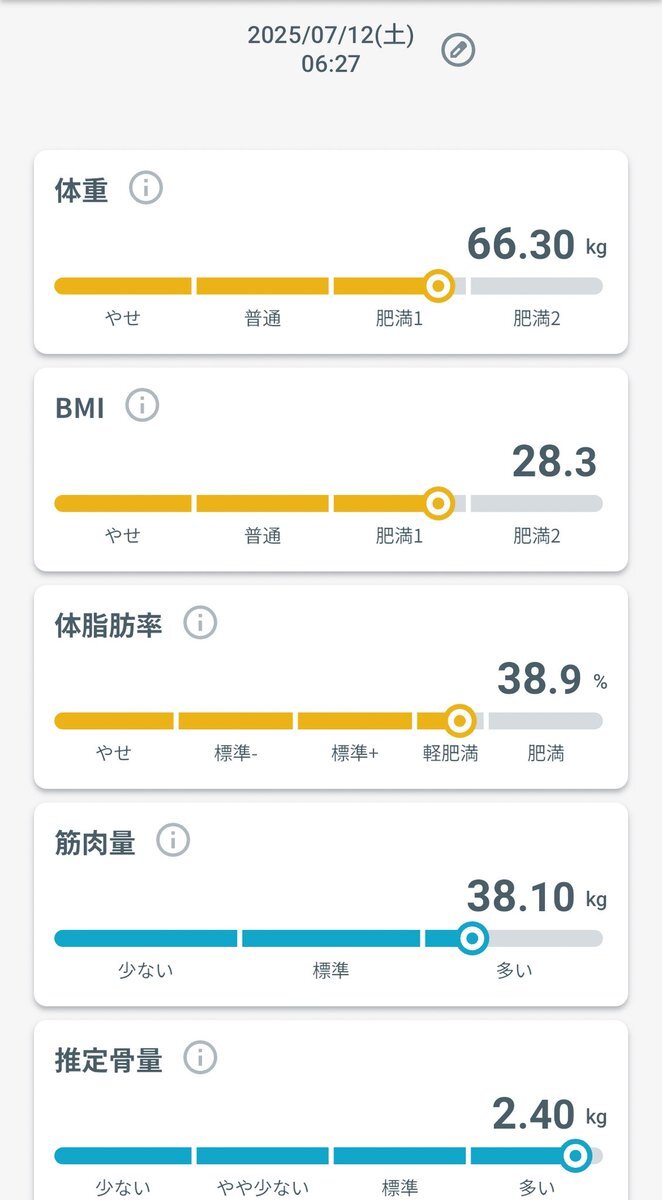Select the 38.10 kg muscle mass value
This screenshot has width=662, height=1200.
(x=537, y=897)
